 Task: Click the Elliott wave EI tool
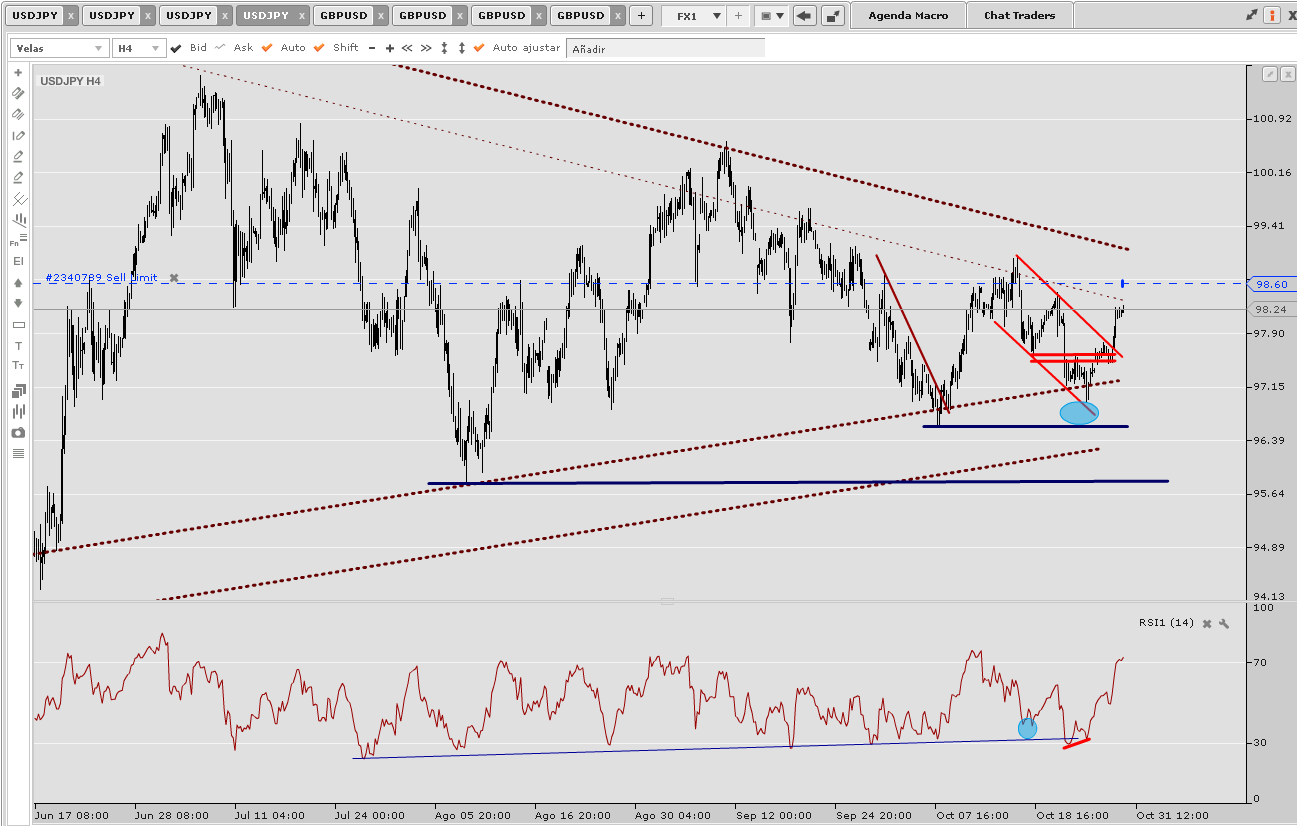coord(18,261)
